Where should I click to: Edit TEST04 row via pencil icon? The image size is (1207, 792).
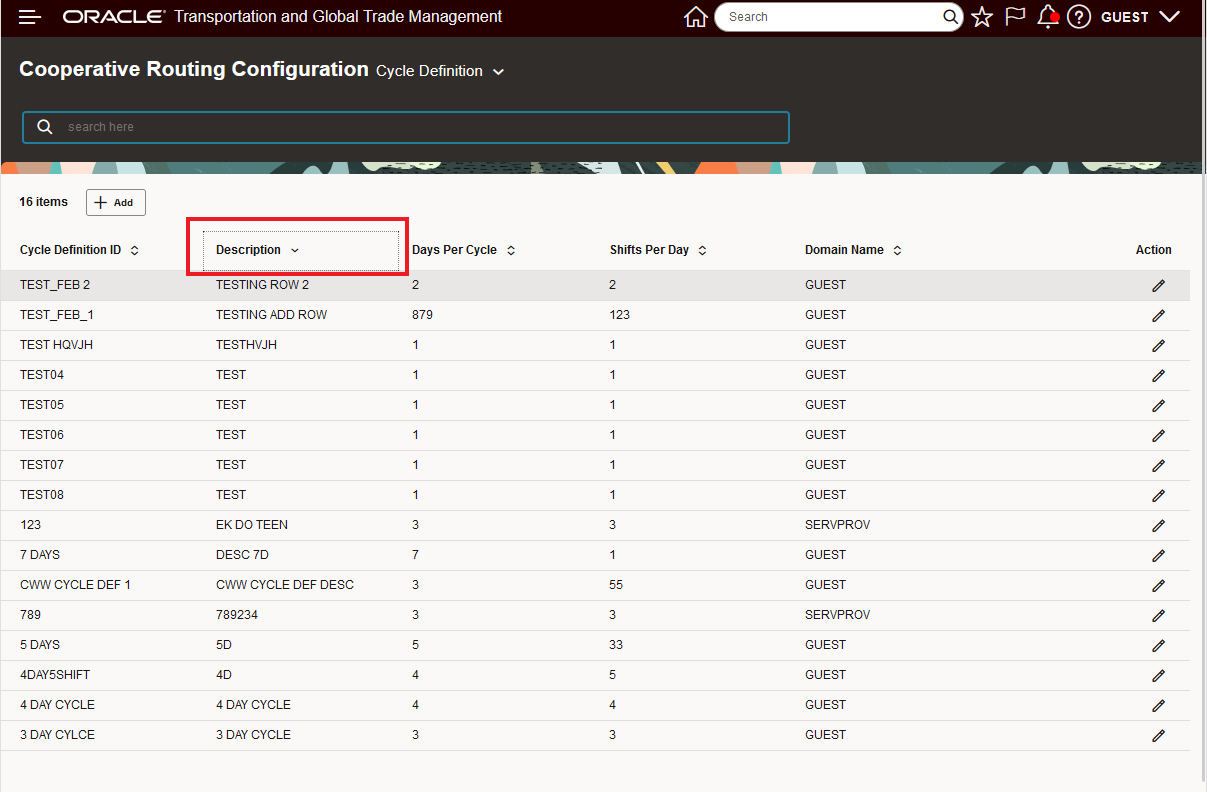[1158, 375]
